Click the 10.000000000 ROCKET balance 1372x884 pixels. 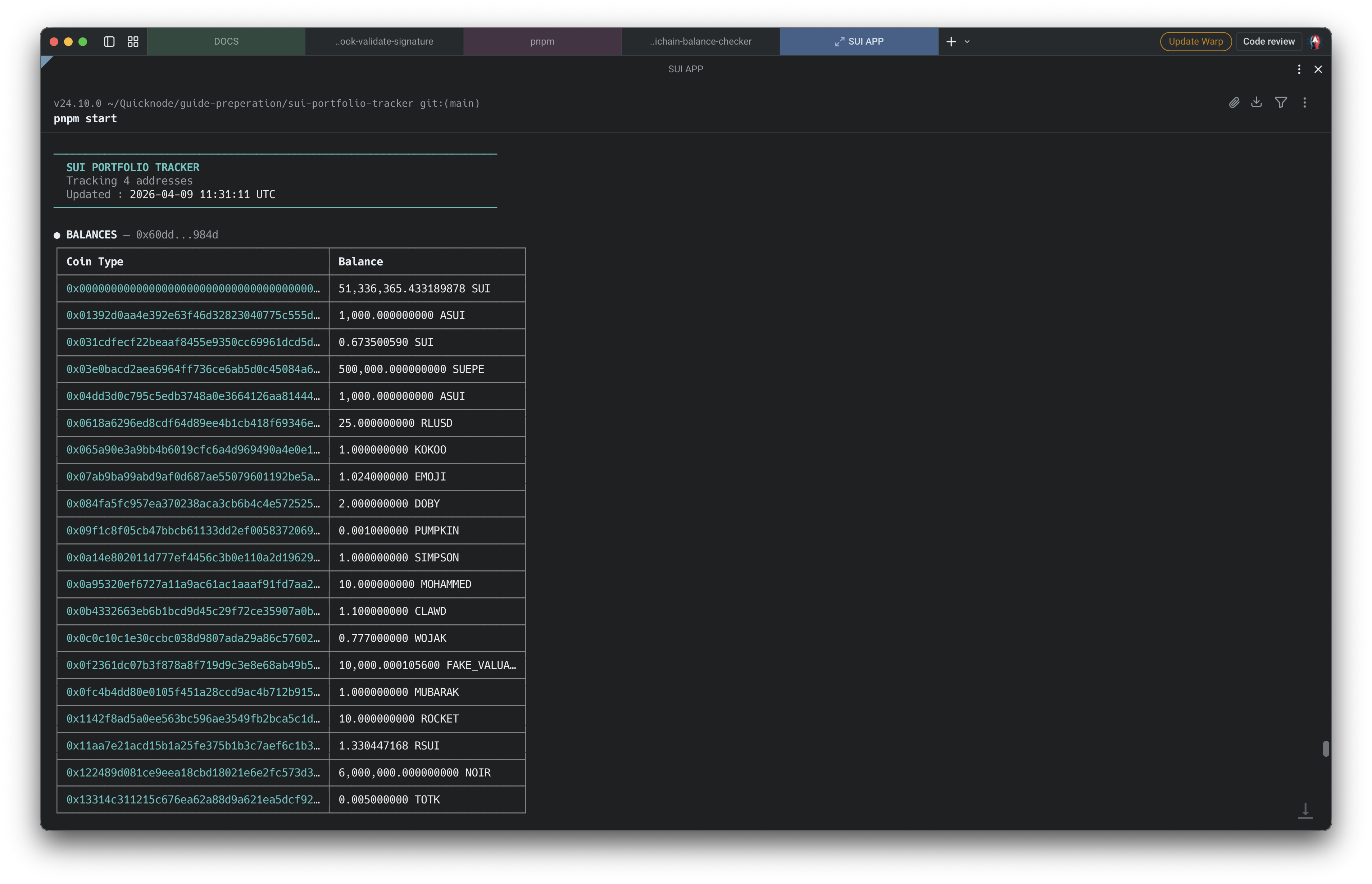click(398, 719)
